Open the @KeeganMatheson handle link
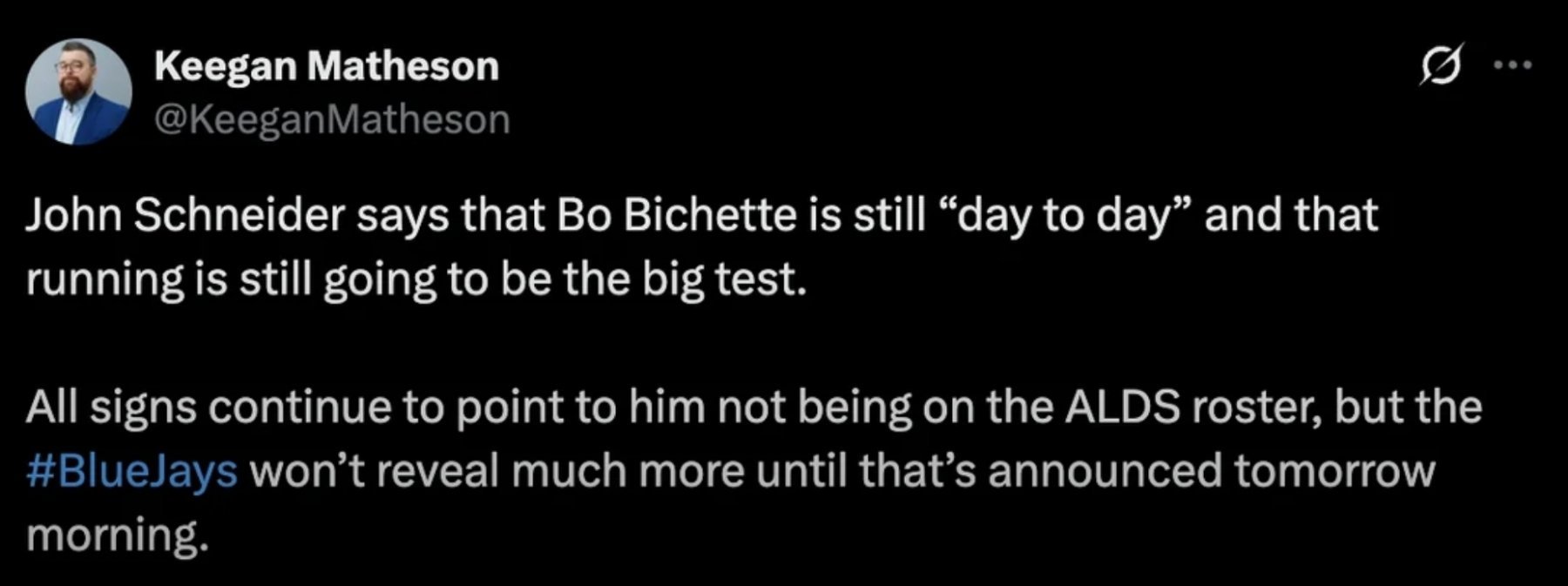 [332, 119]
